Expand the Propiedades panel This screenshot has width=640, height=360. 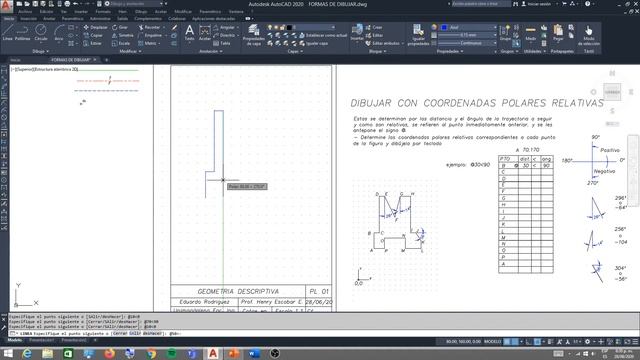point(450,51)
